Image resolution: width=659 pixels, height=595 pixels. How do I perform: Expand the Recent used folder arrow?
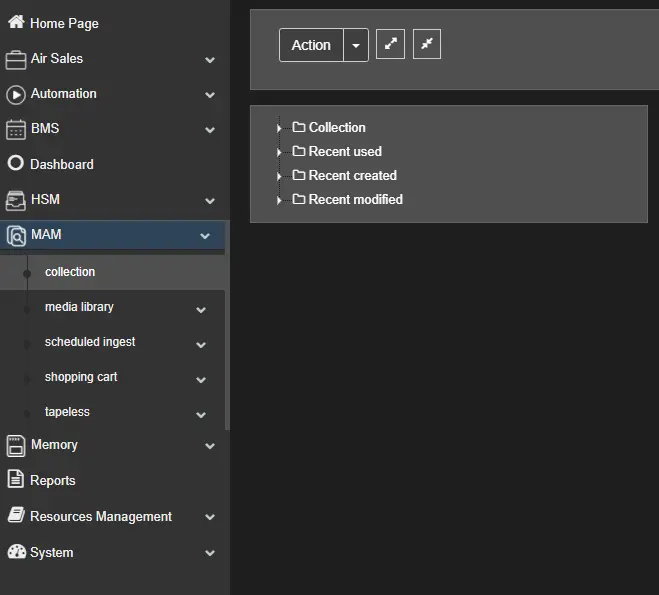280,152
